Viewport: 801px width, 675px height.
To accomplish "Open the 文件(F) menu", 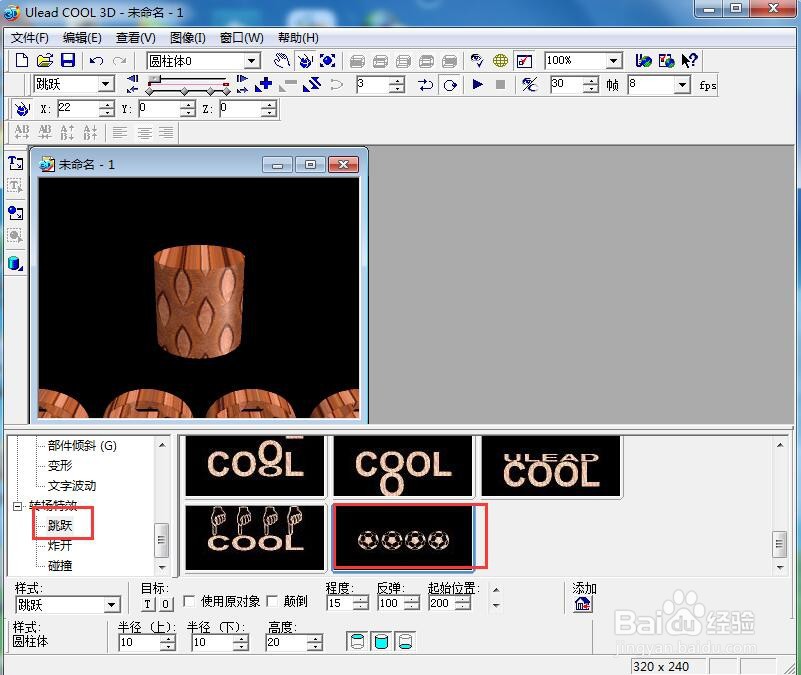I will [30, 38].
